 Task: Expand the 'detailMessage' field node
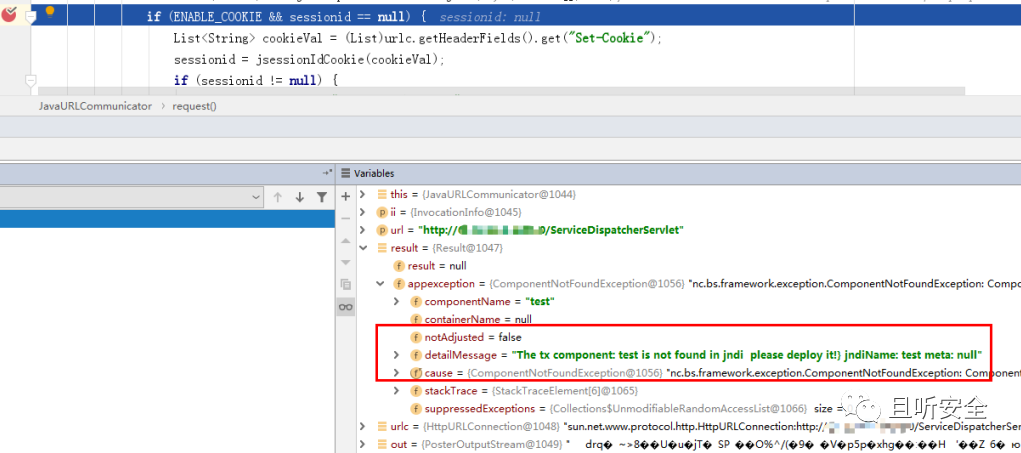coord(397,355)
